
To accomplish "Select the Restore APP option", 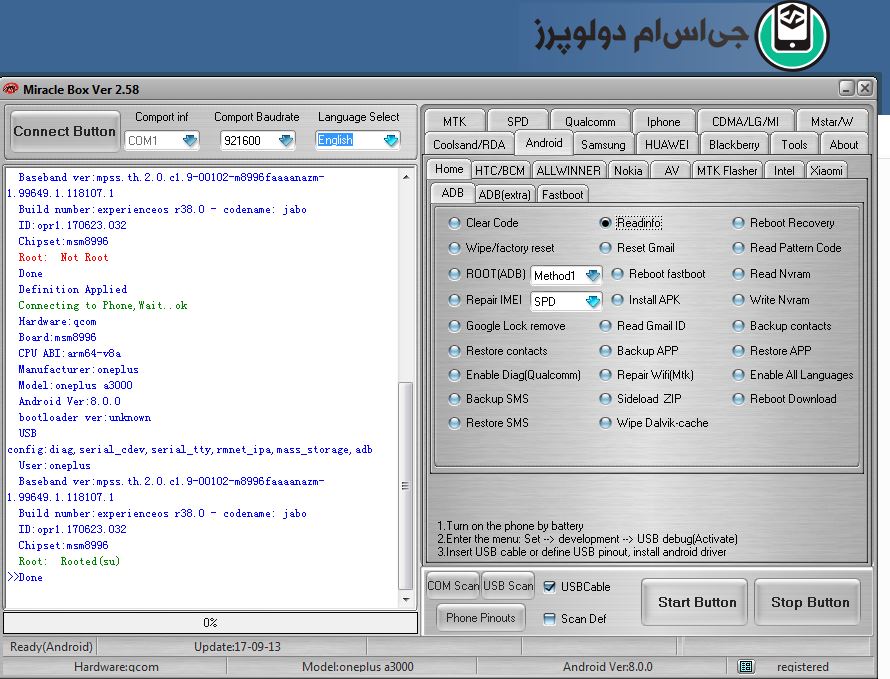I will 738,351.
